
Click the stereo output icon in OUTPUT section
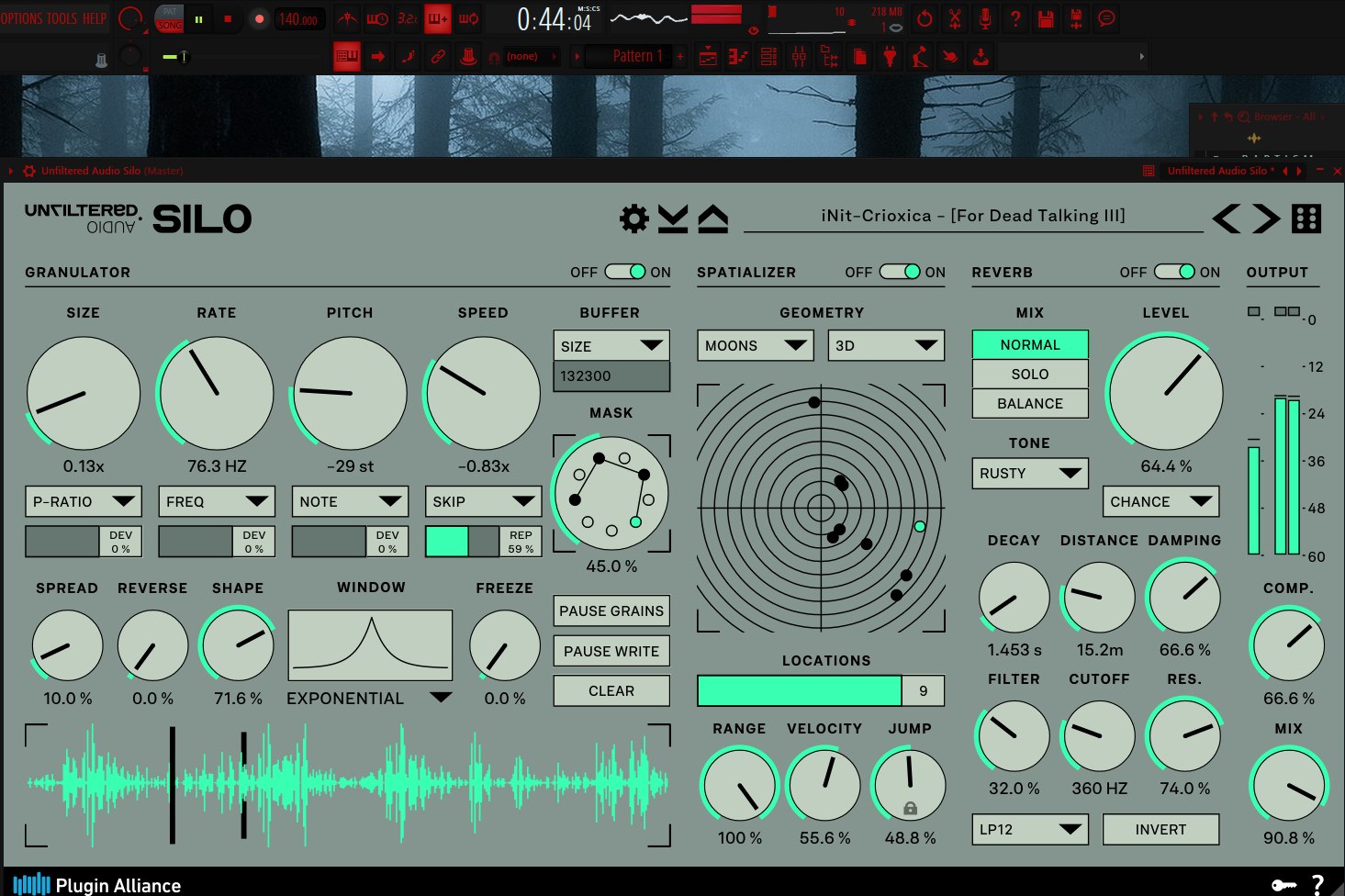tap(1287, 312)
